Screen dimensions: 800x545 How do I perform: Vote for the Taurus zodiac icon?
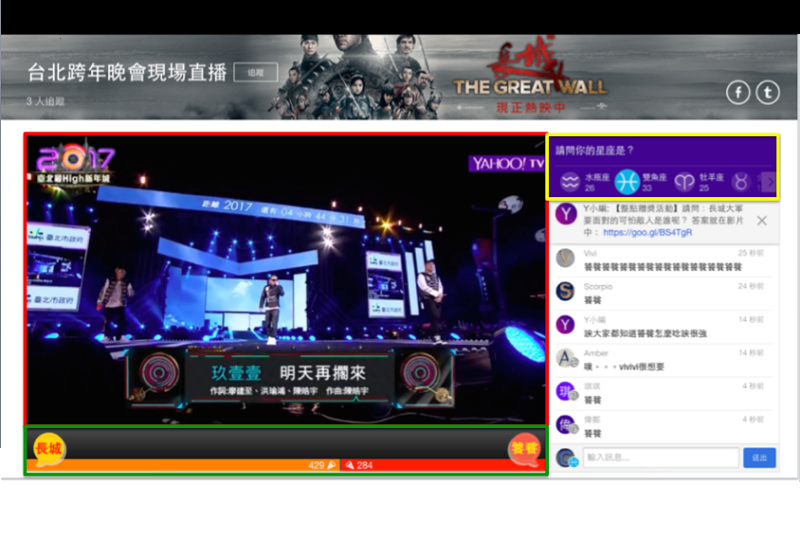pos(741,182)
